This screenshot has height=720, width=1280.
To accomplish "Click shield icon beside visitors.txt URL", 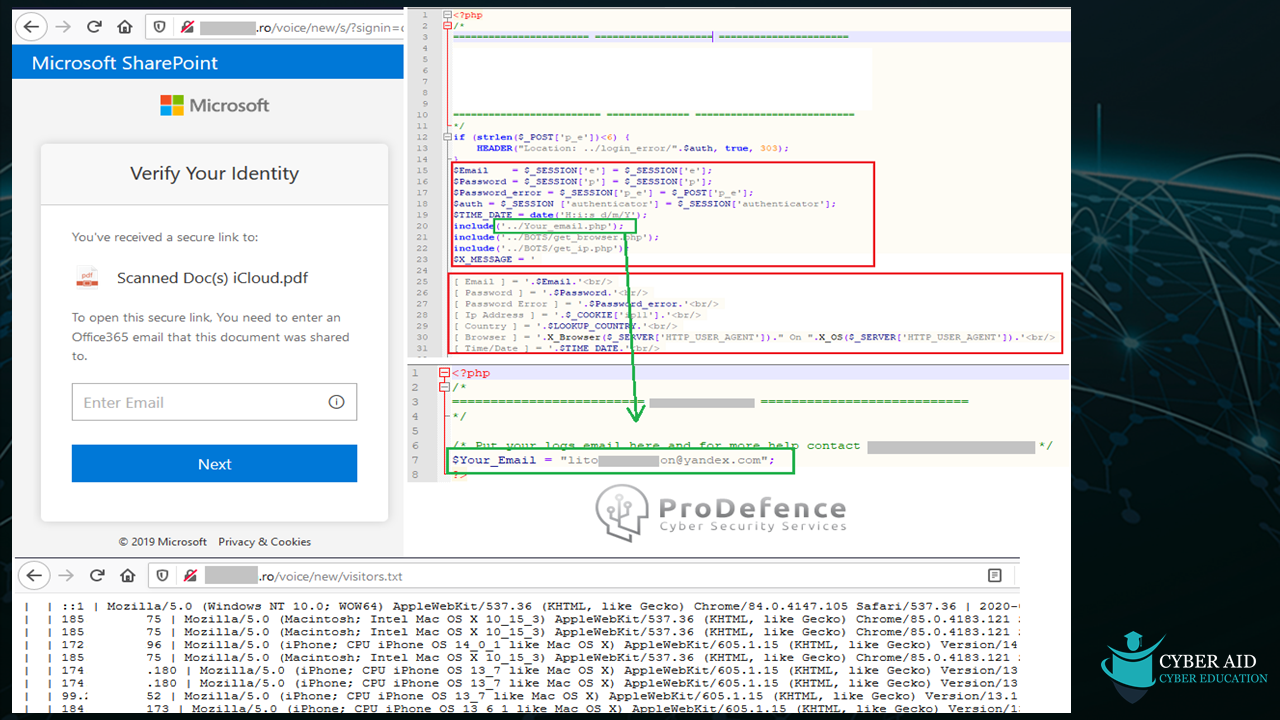I will coord(162,575).
